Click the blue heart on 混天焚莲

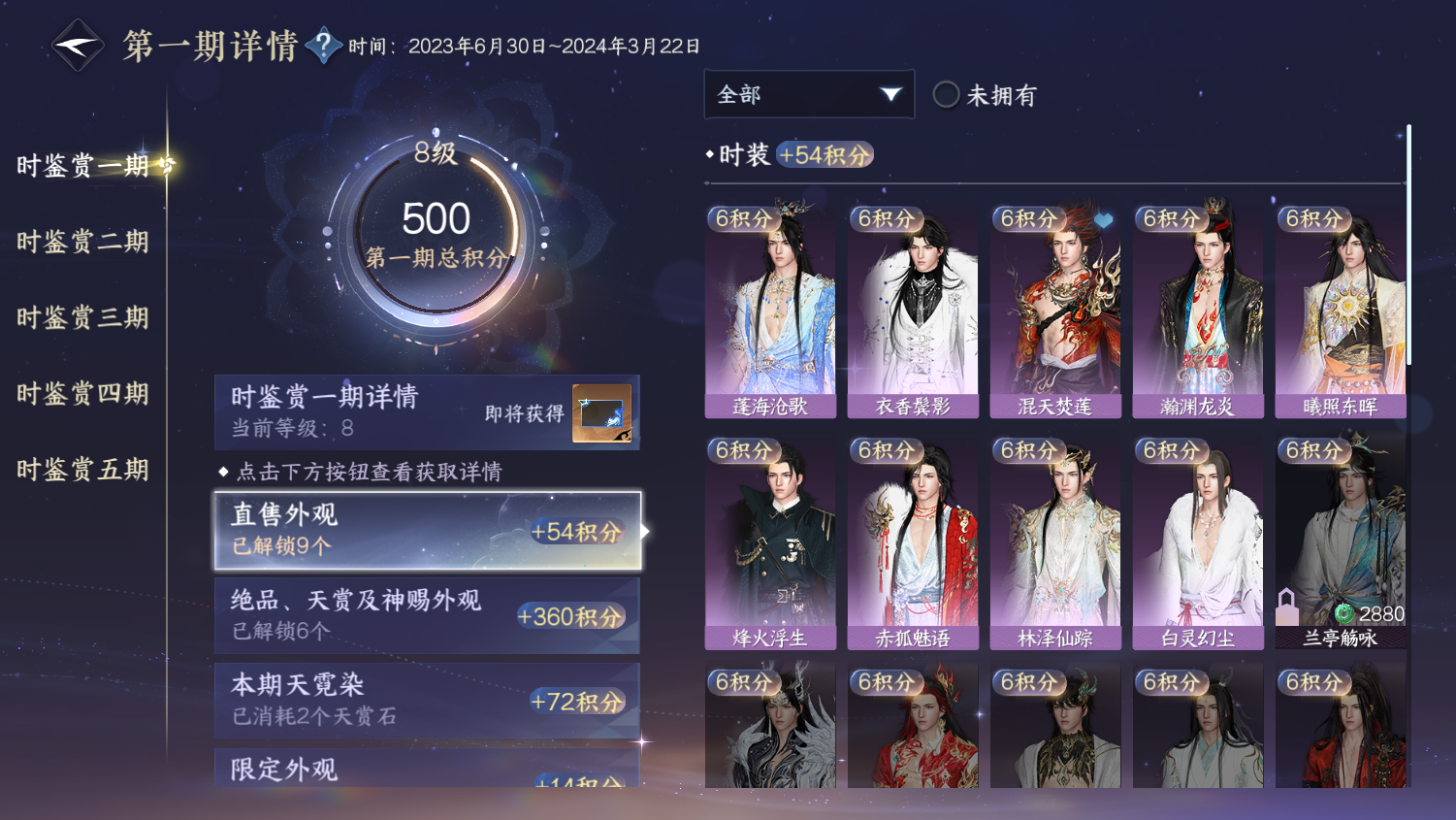pos(1104,220)
